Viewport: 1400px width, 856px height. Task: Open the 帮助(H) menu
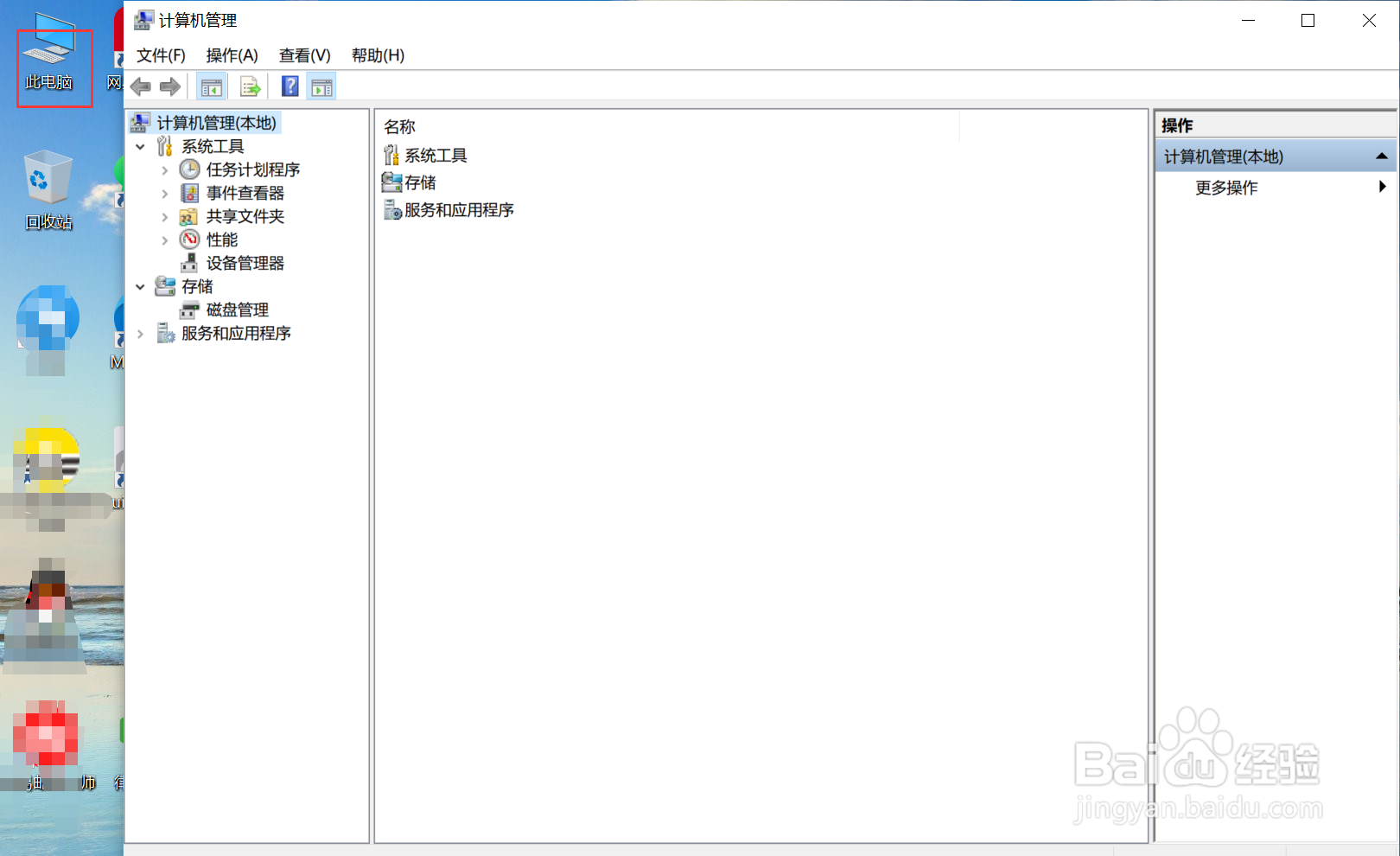pyautogui.click(x=378, y=55)
